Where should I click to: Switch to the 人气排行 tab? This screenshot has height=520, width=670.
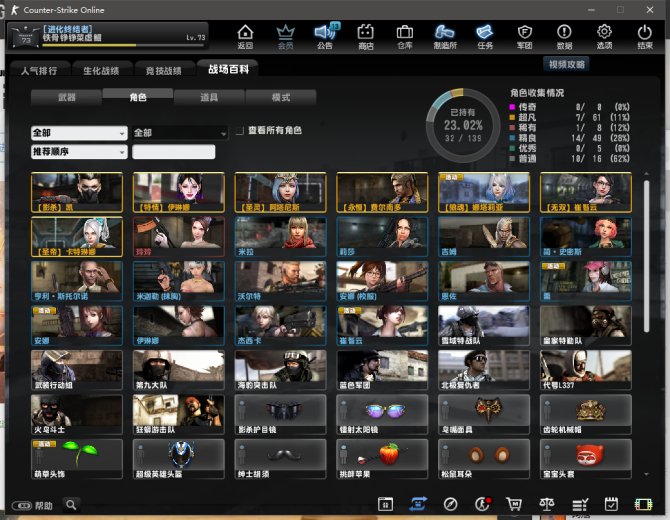pos(39,71)
